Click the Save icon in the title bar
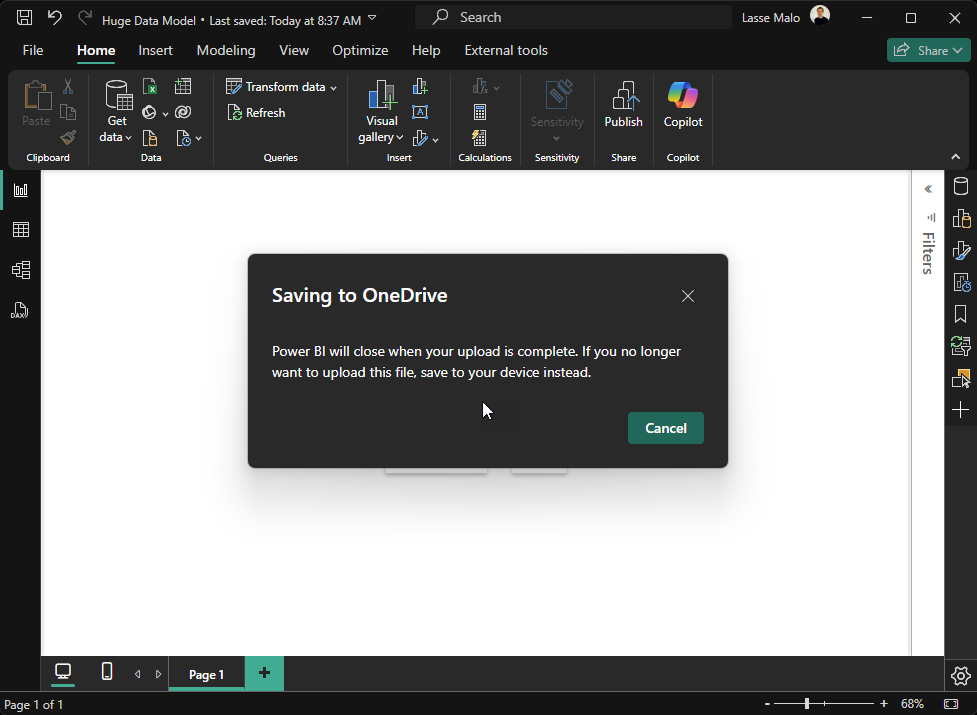977x715 pixels. coord(24,17)
